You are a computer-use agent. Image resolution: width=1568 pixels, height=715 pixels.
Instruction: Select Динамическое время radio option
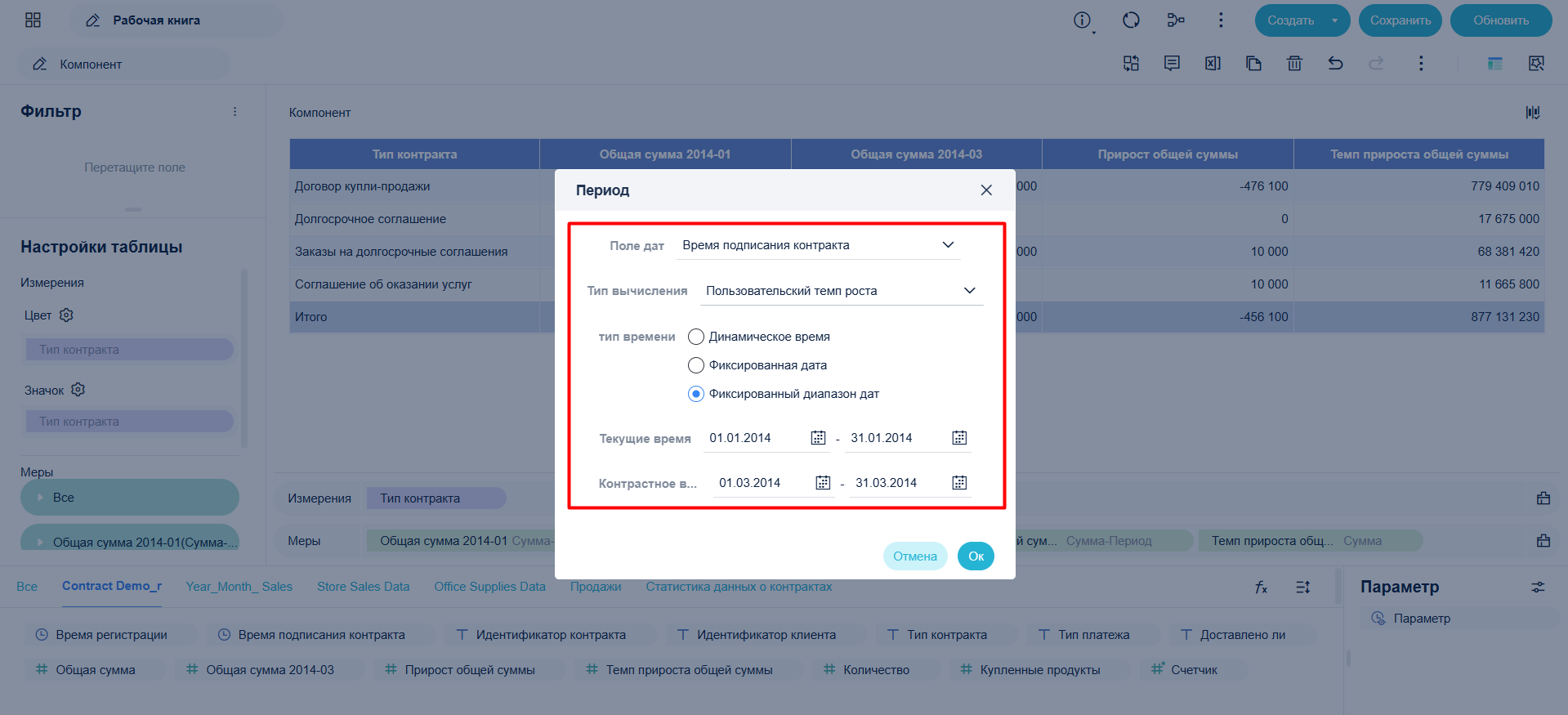click(696, 337)
